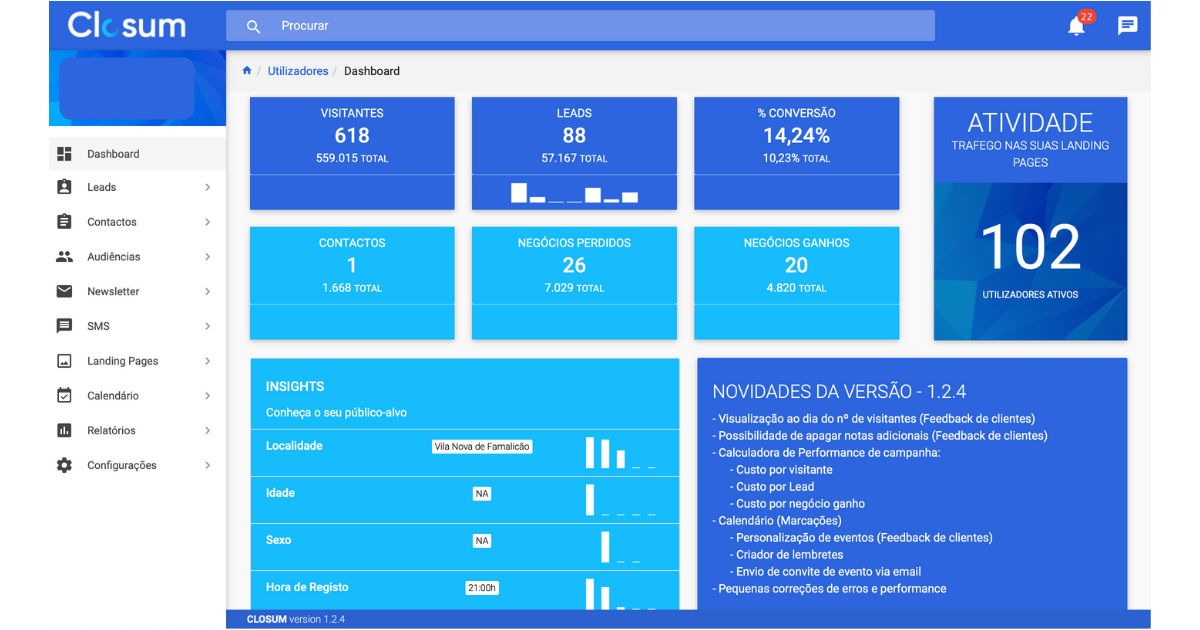Expand the Audiências submenu chevron
The width and height of the screenshot is (1200, 630).
coord(208,257)
